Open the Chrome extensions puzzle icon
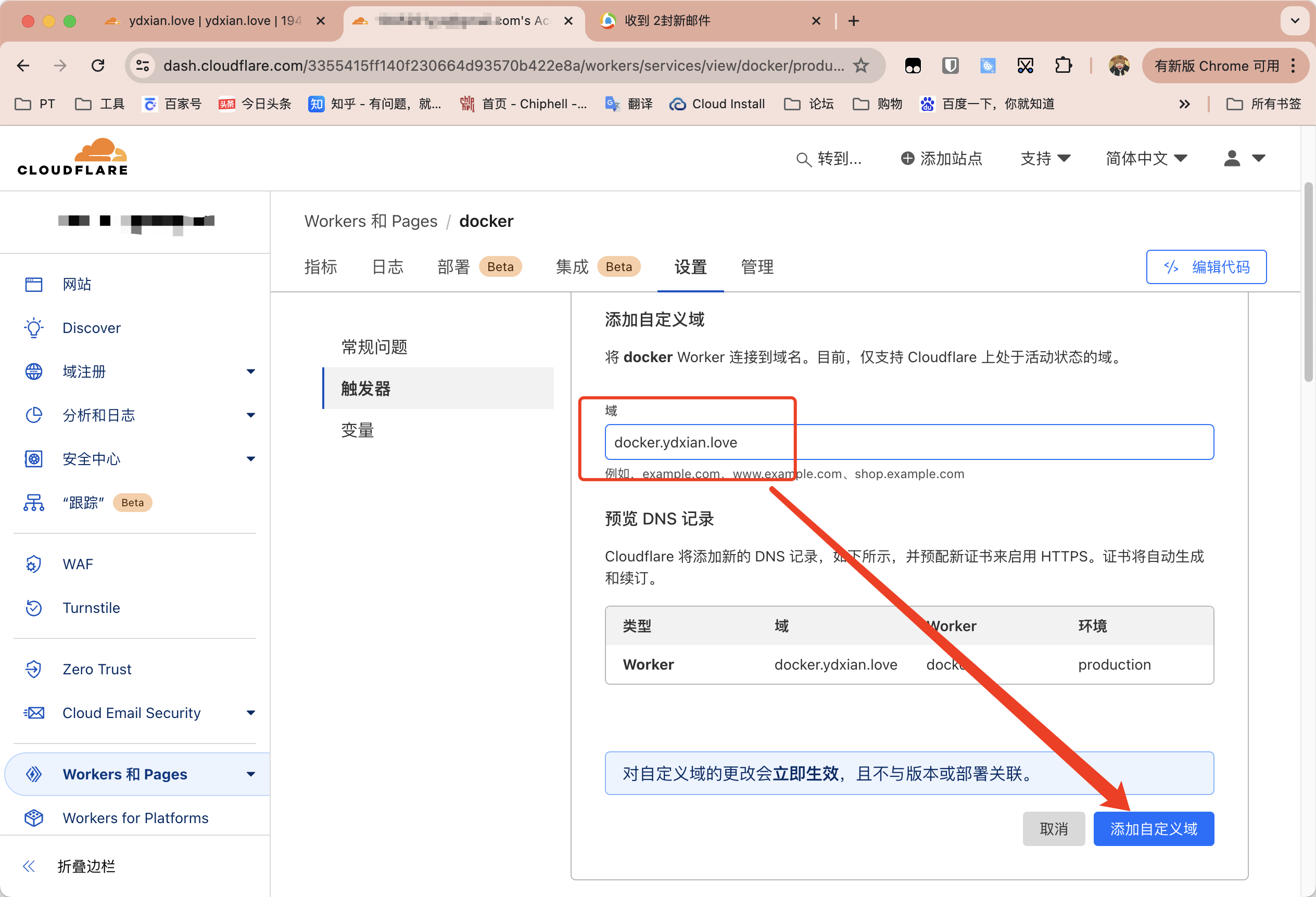Viewport: 1316px width, 897px height. 1063,66
